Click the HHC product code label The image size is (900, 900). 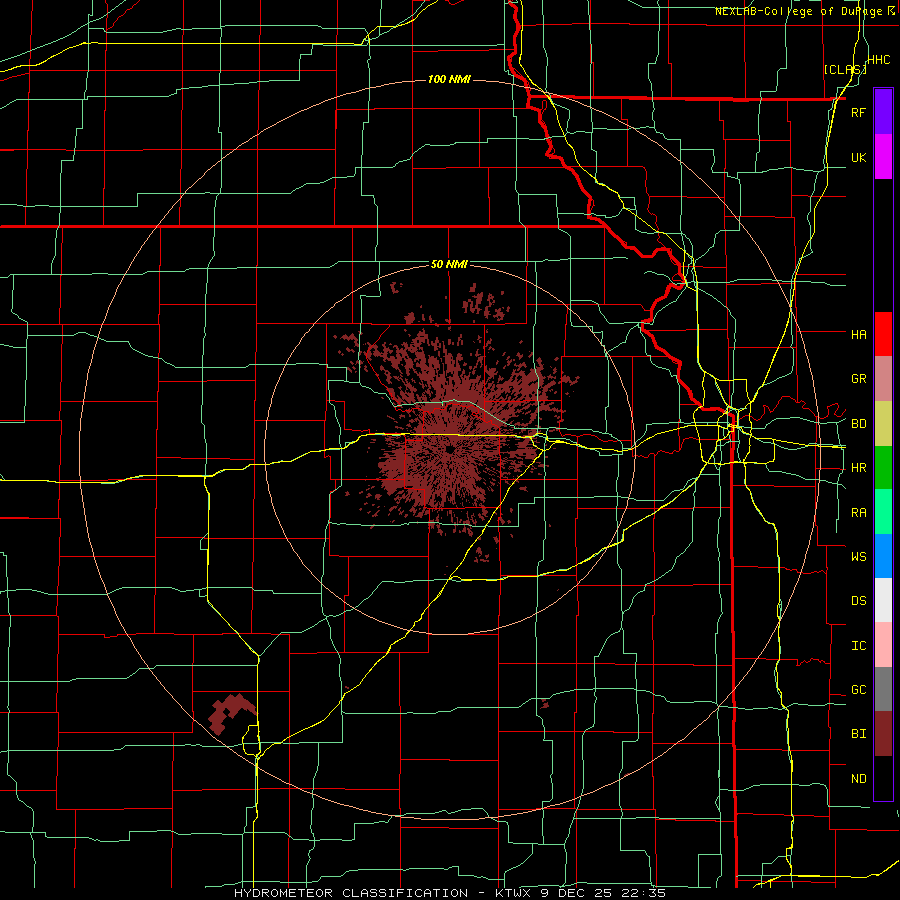click(879, 60)
